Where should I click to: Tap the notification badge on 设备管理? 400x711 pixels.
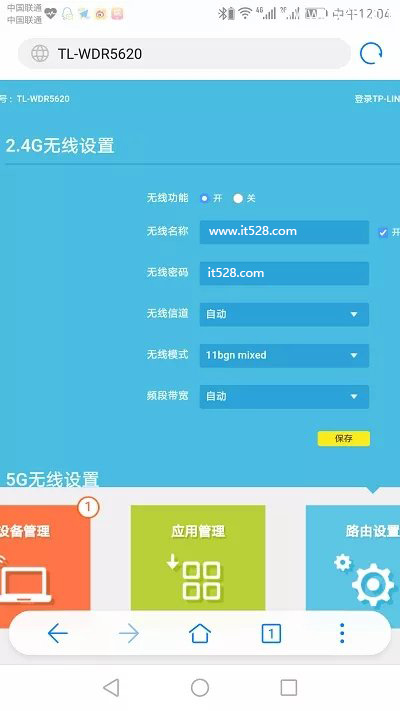click(88, 507)
